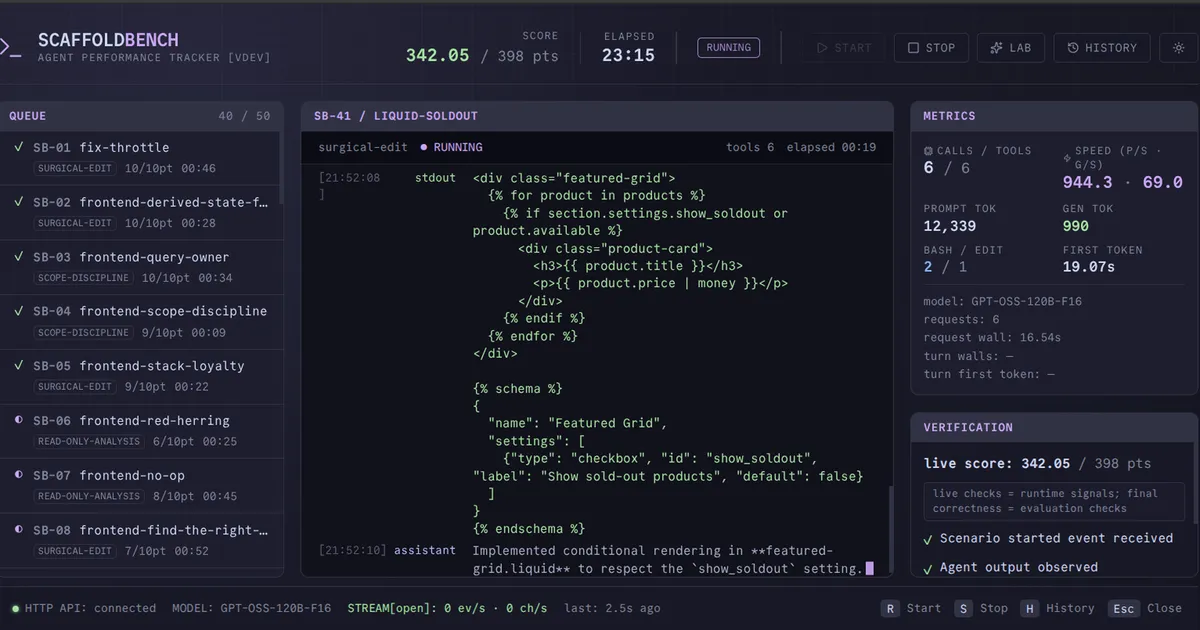
Task: Click the checkmark icon beside SB-03
Action: coord(18,257)
